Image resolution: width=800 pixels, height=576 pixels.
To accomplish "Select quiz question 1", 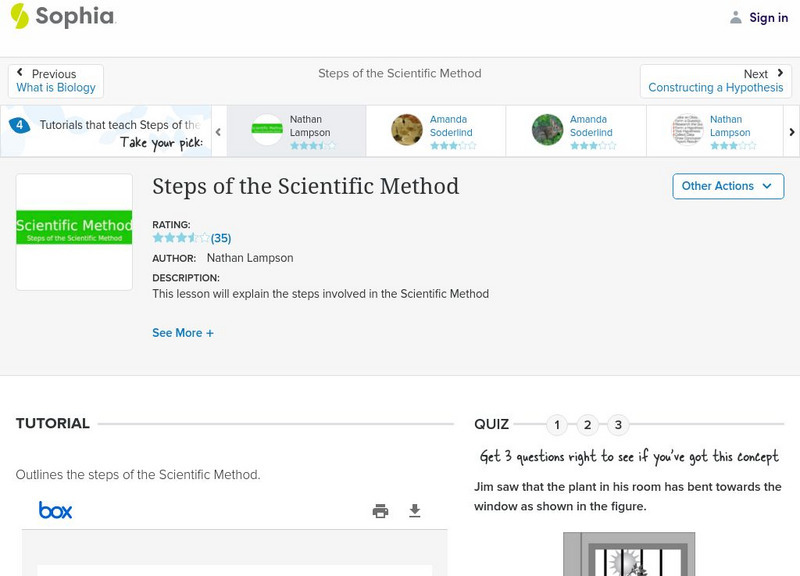I will 557,425.
